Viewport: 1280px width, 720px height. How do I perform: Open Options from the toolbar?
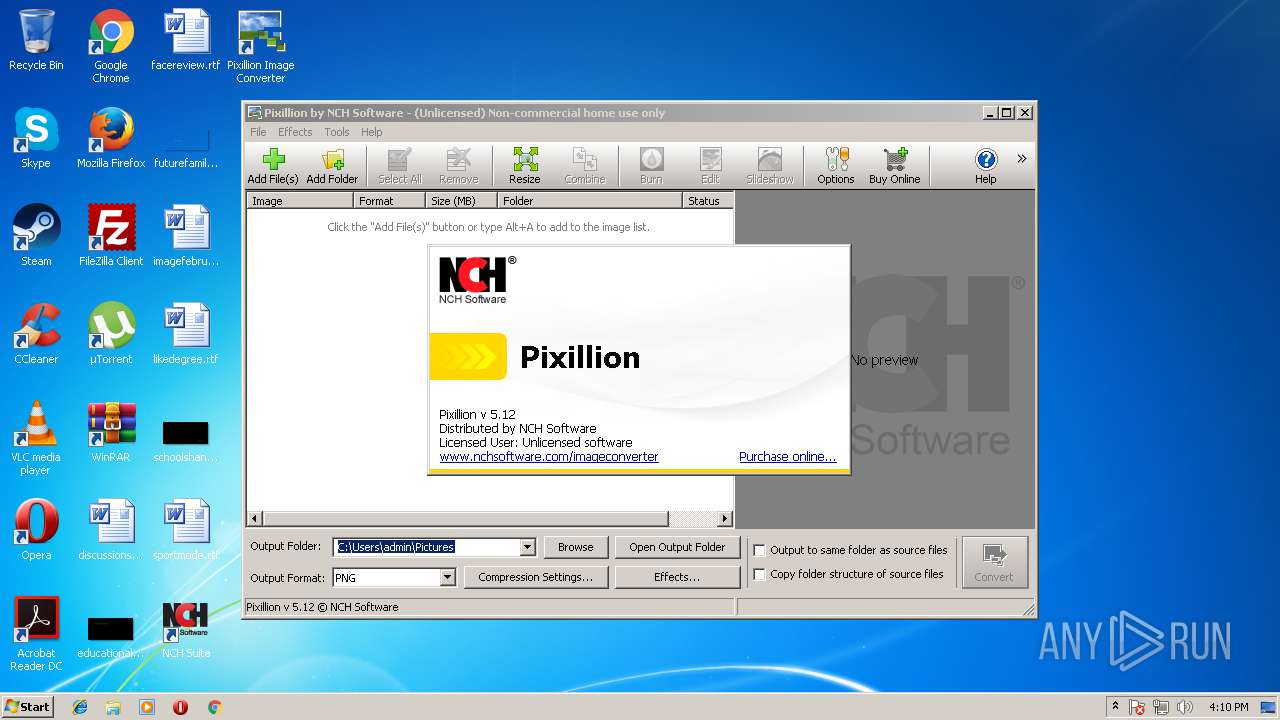tap(835, 166)
